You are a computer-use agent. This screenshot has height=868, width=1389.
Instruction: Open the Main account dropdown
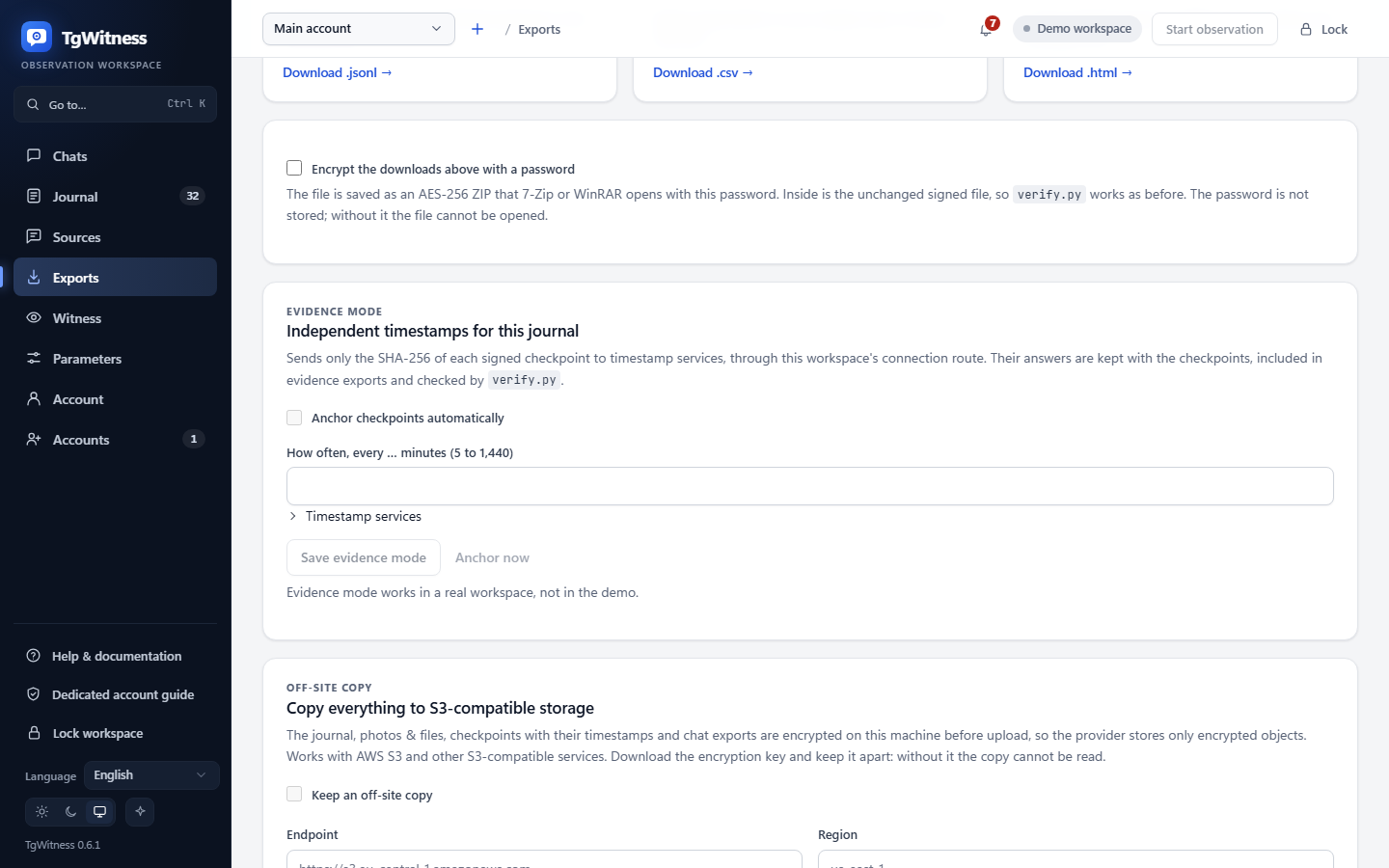(x=359, y=29)
